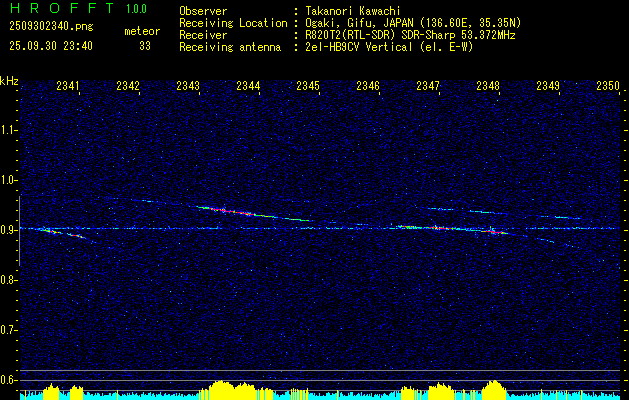Select the 2343 time marker
The width and height of the screenshot is (629, 400).
click(188, 86)
